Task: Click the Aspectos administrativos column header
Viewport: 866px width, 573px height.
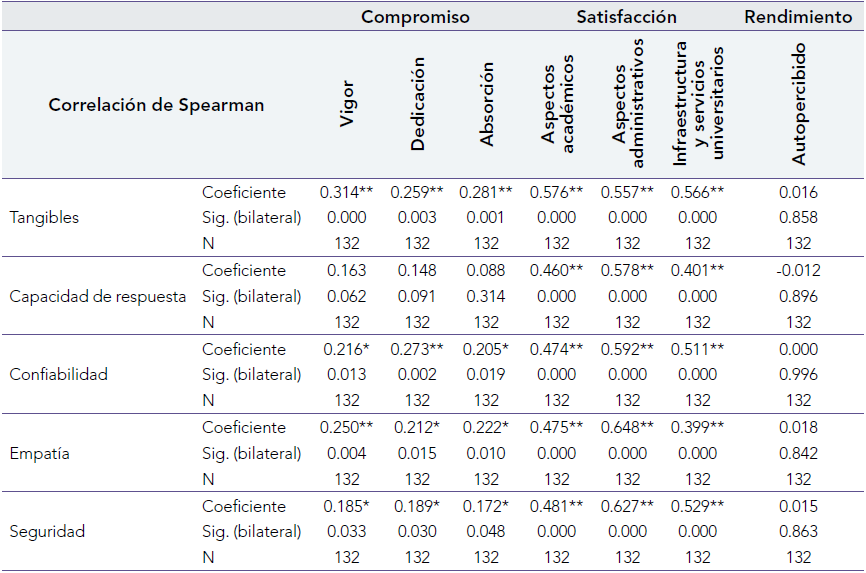Action: point(627,104)
